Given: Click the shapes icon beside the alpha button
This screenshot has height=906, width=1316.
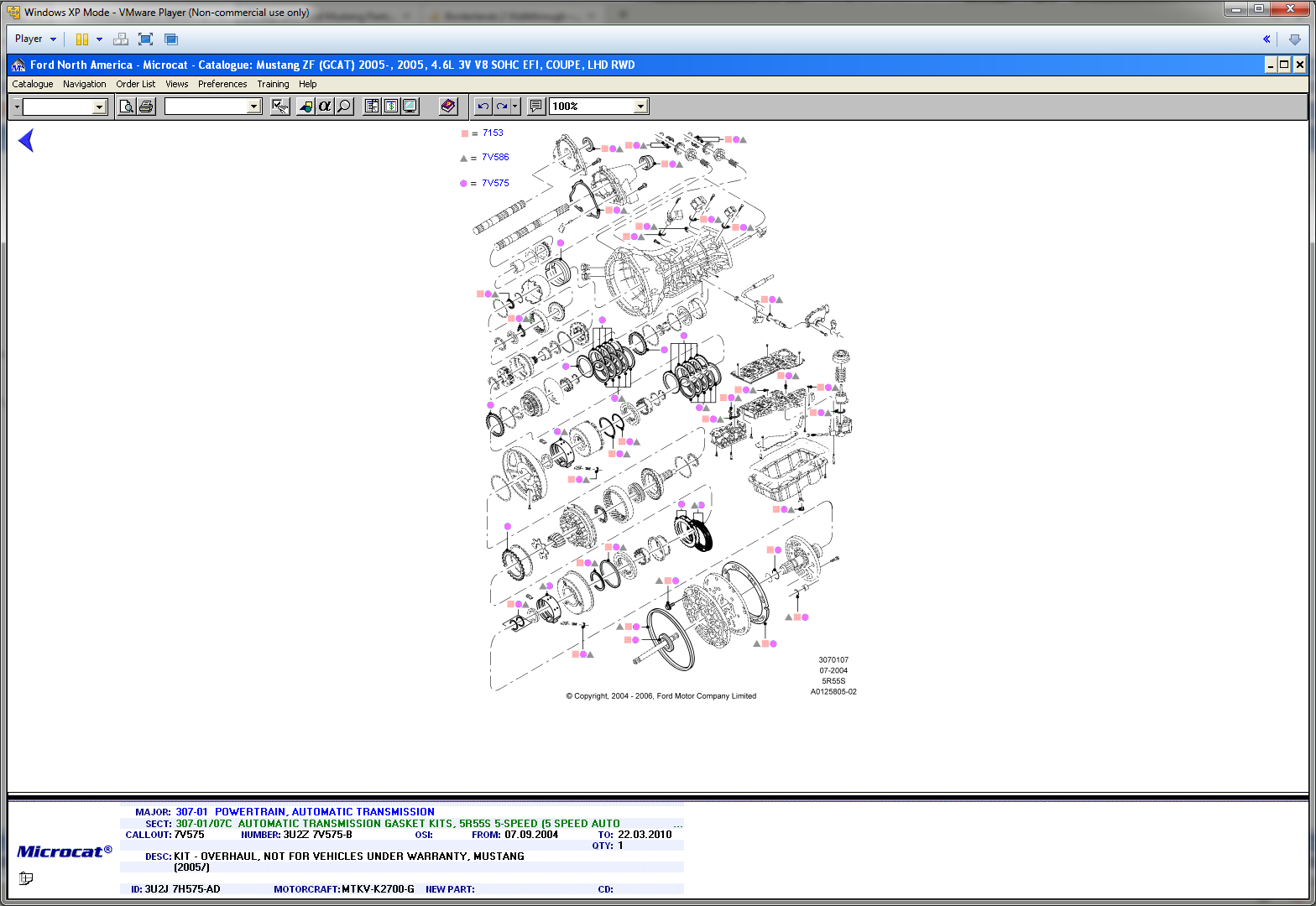Looking at the screenshot, I should [x=305, y=107].
